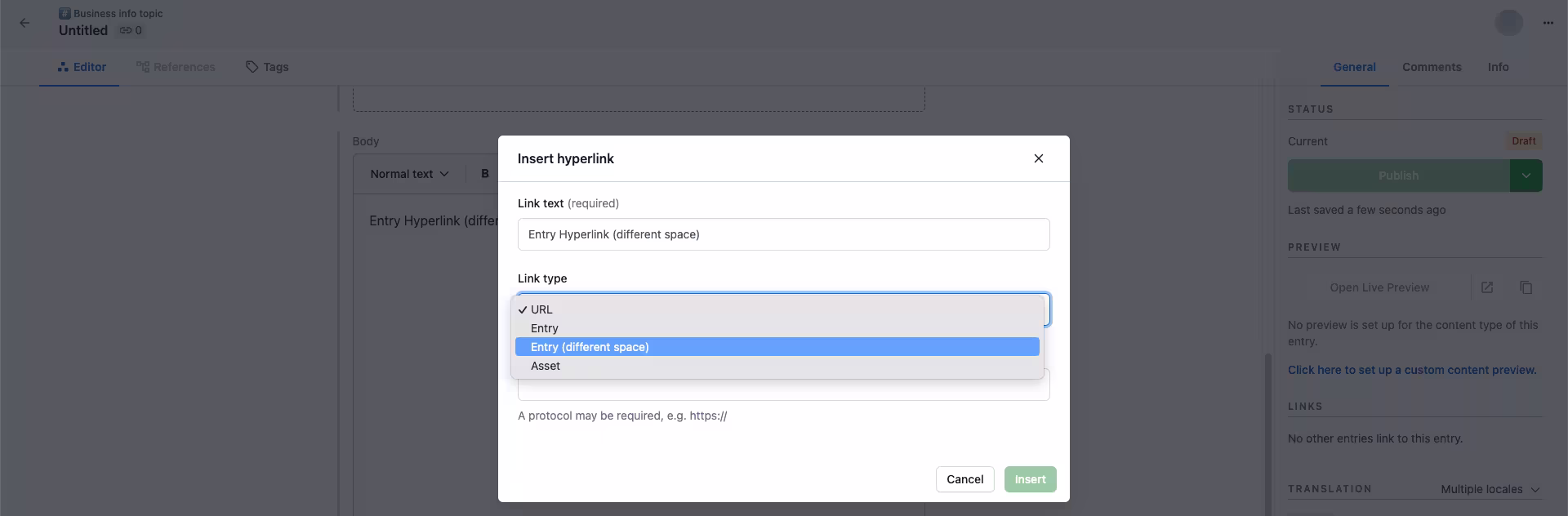Click the incoming links counter icon
Screen dimensions: 1568x516
(x=131, y=30)
